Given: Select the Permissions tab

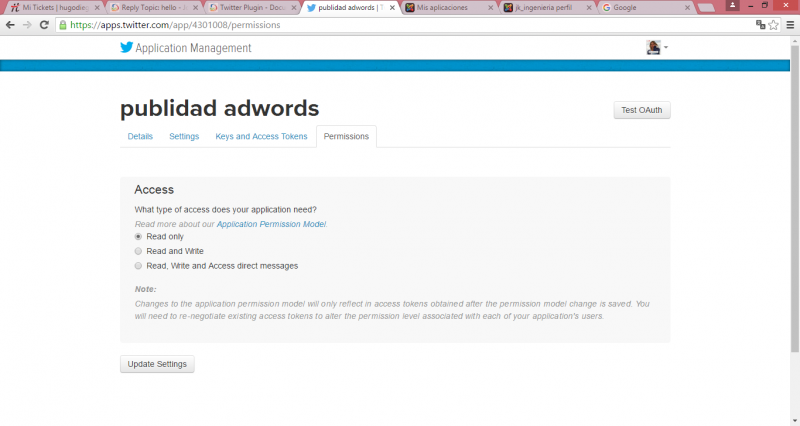Looking at the screenshot, I should [346, 136].
